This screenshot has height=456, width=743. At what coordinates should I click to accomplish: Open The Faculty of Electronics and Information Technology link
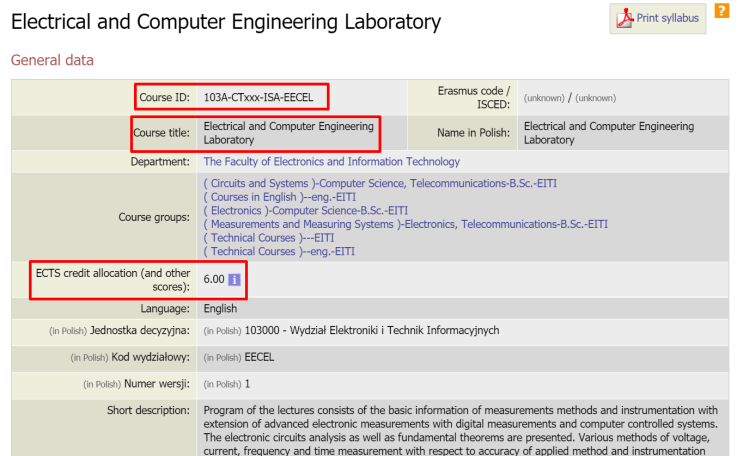coord(332,162)
